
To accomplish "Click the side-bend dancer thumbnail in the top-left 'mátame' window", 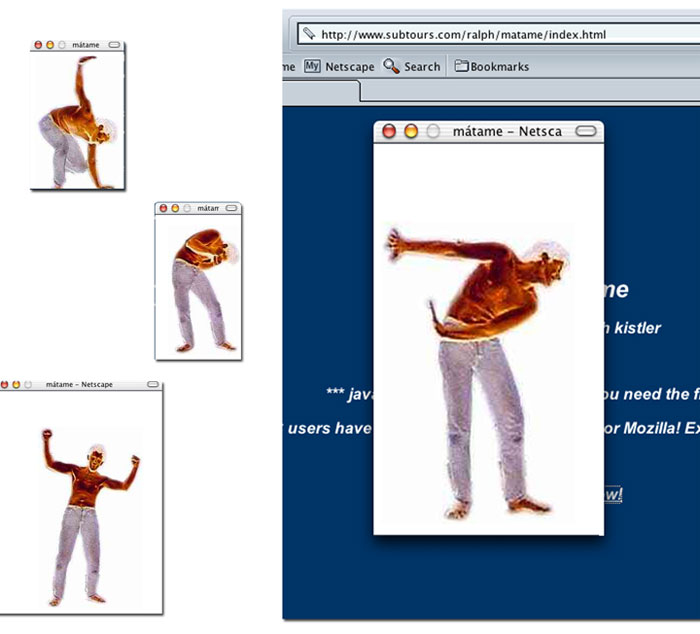I will 77,121.
